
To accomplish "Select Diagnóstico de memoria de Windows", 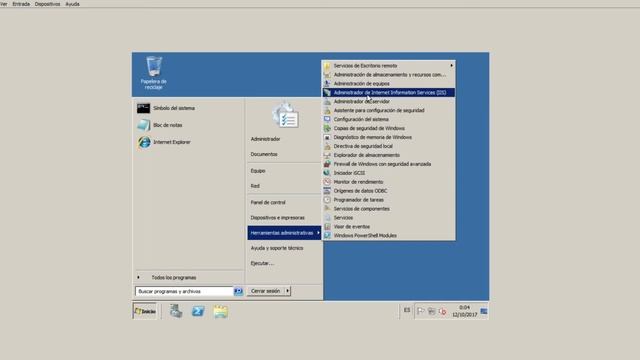I will (388, 137).
